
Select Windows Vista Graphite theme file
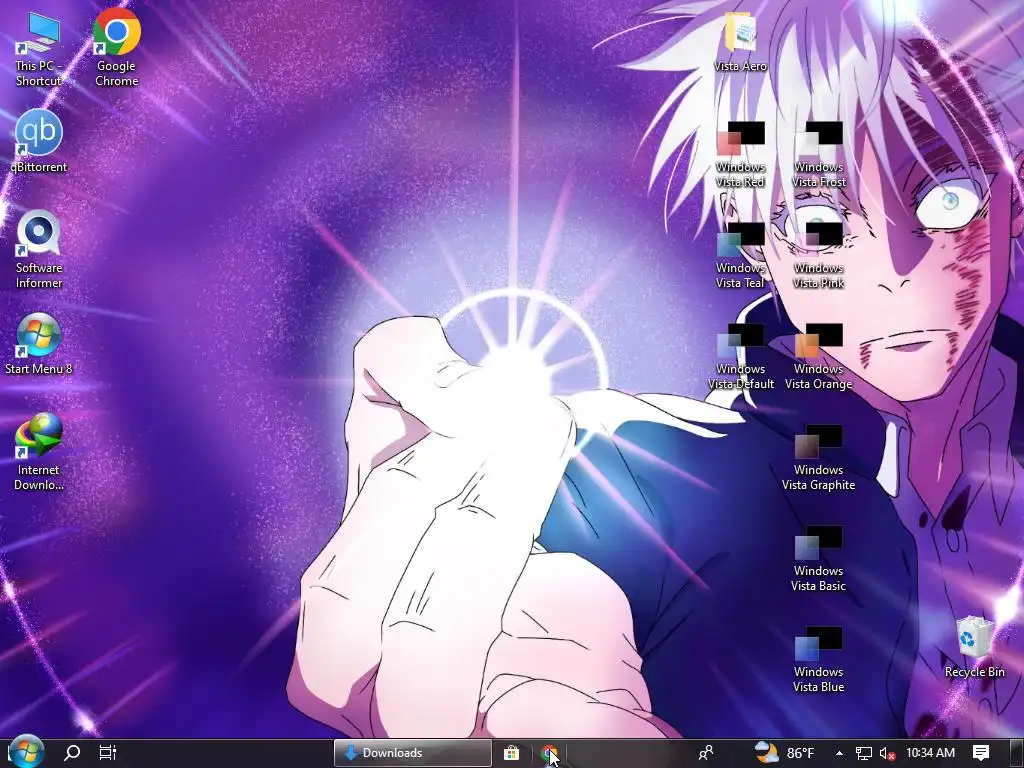[x=818, y=458]
